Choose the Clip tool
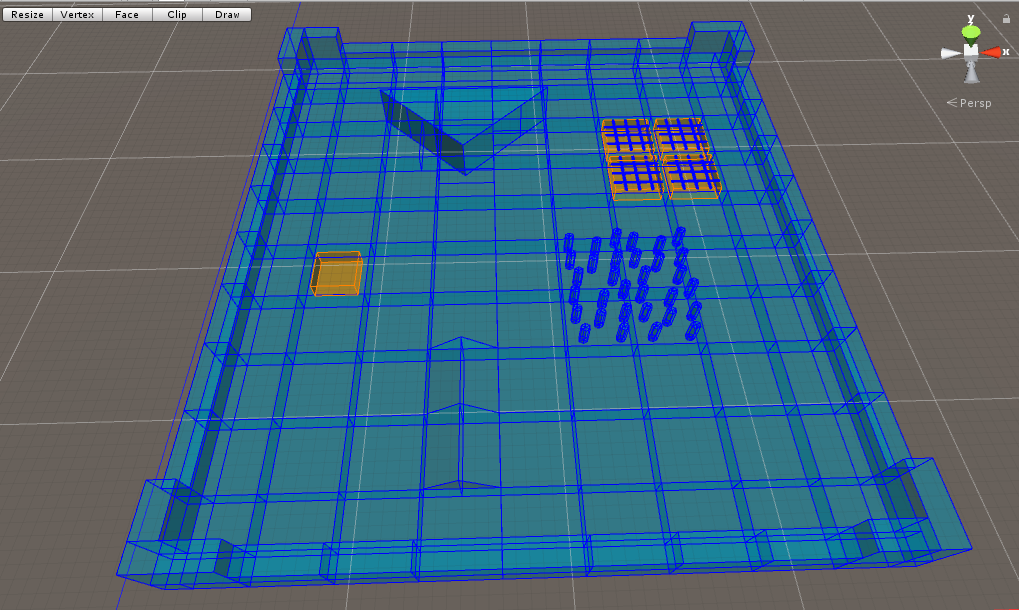Image resolution: width=1019 pixels, height=610 pixels. coord(177,15)
